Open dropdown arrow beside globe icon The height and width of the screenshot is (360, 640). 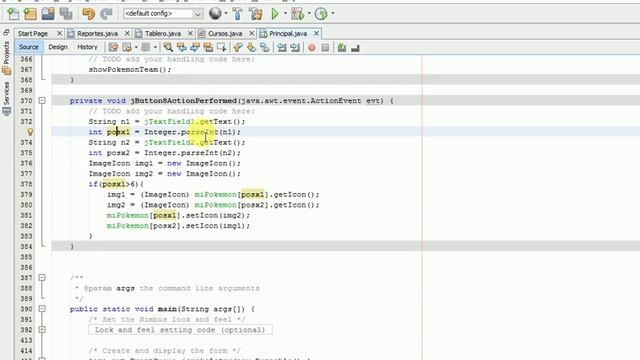tap(226, 13)
